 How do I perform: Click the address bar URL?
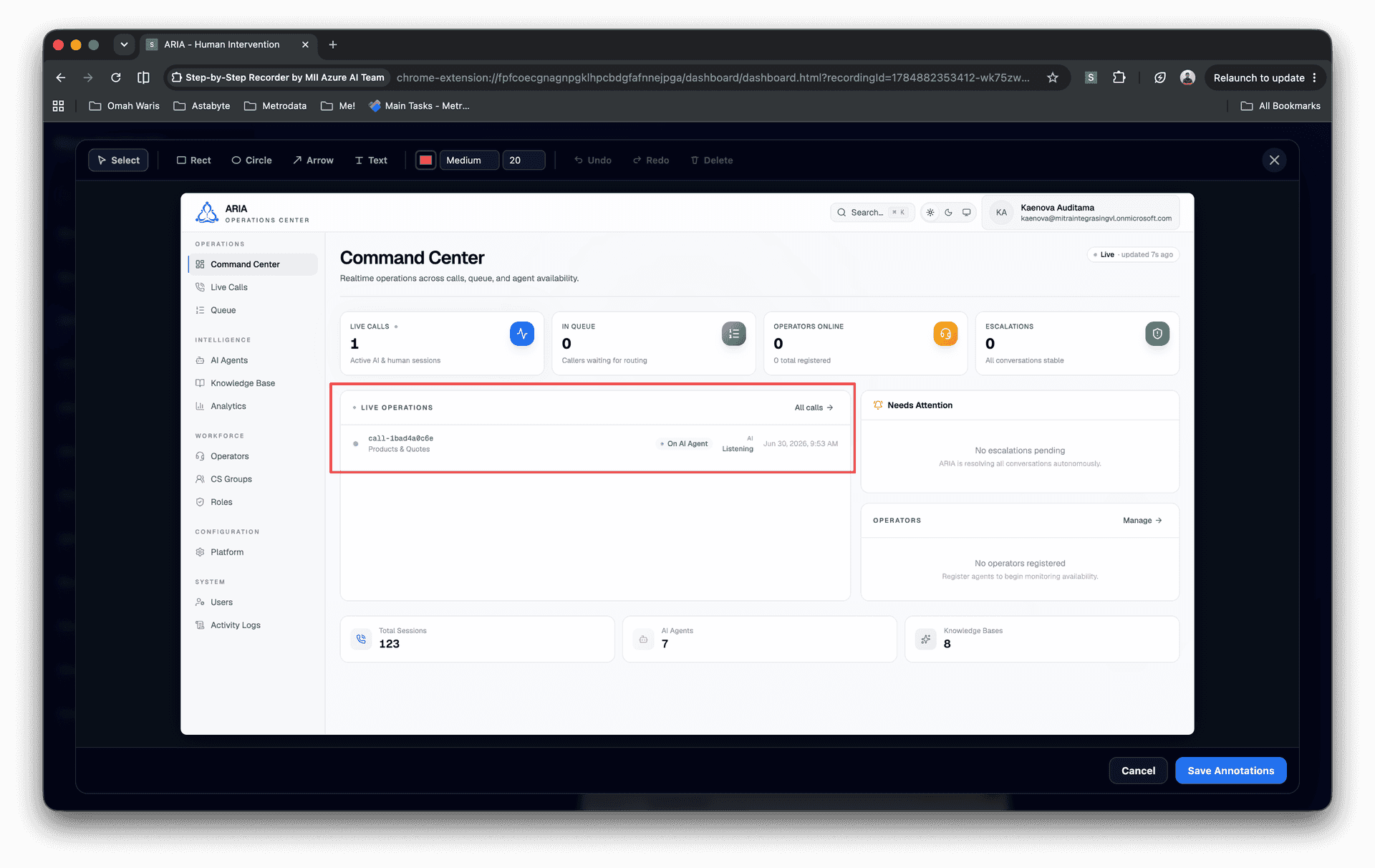(x=713, y=77)
